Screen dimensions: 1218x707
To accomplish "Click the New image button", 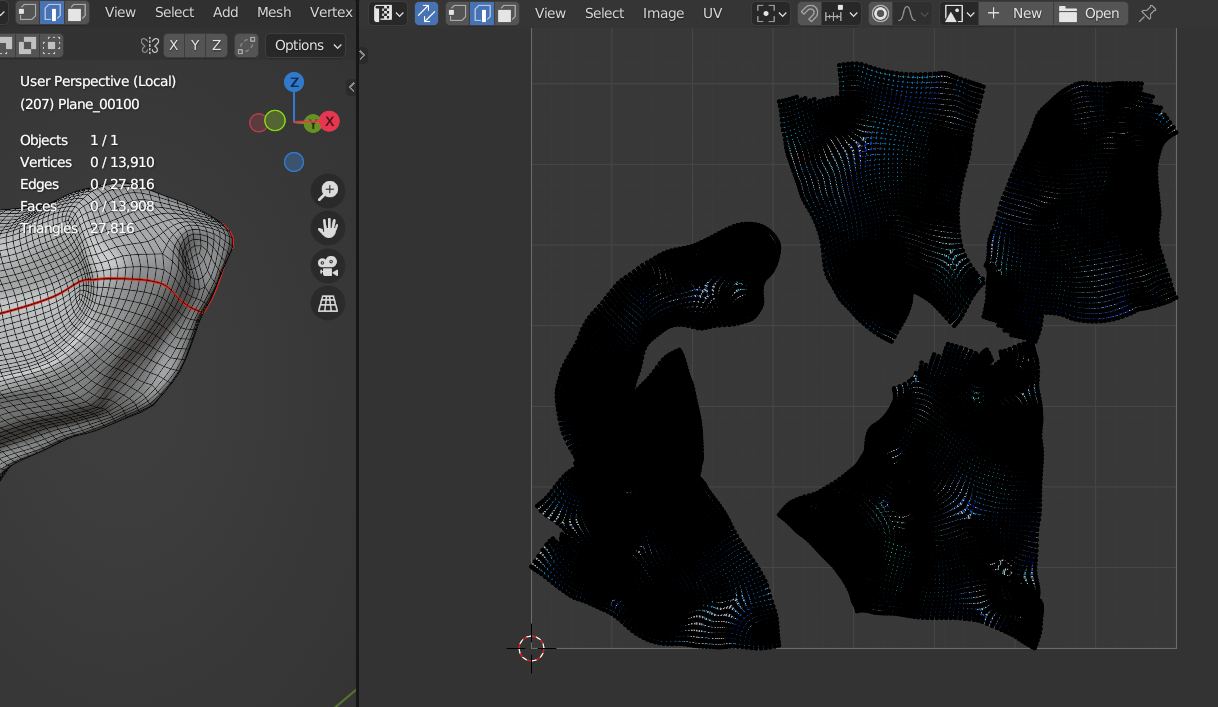I will coord(1015,13).
